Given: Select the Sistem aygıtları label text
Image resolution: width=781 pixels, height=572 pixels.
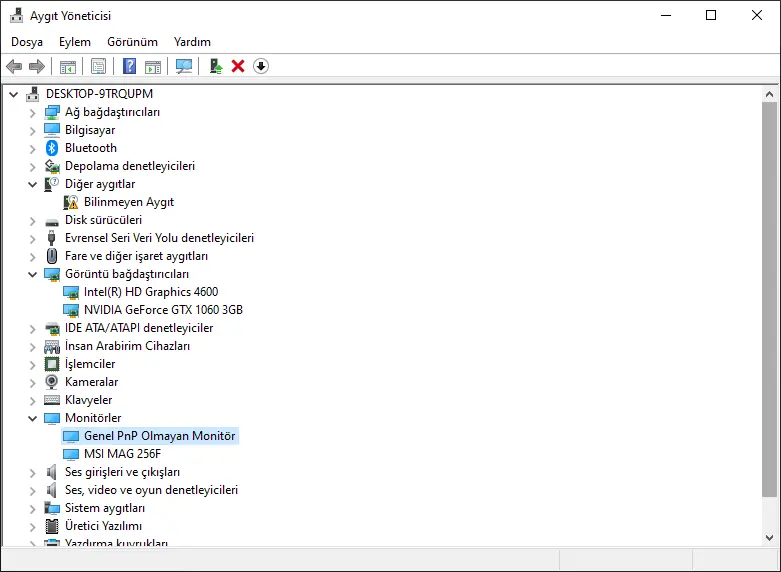Looking at the screenshot, I should point(105,508).
